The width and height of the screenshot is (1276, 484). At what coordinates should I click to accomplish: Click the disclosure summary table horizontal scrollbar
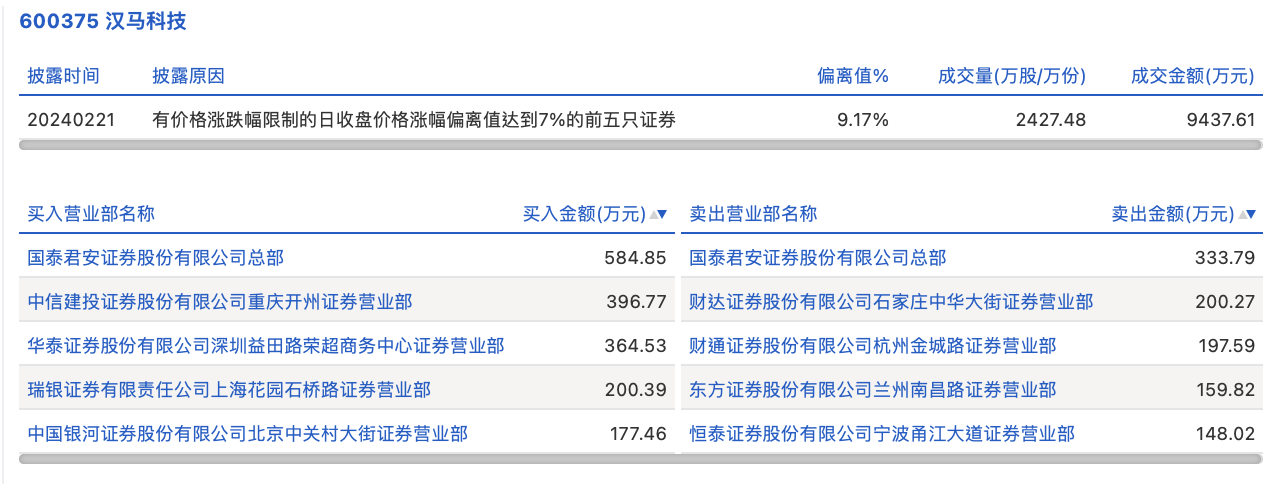pos(640,145)
